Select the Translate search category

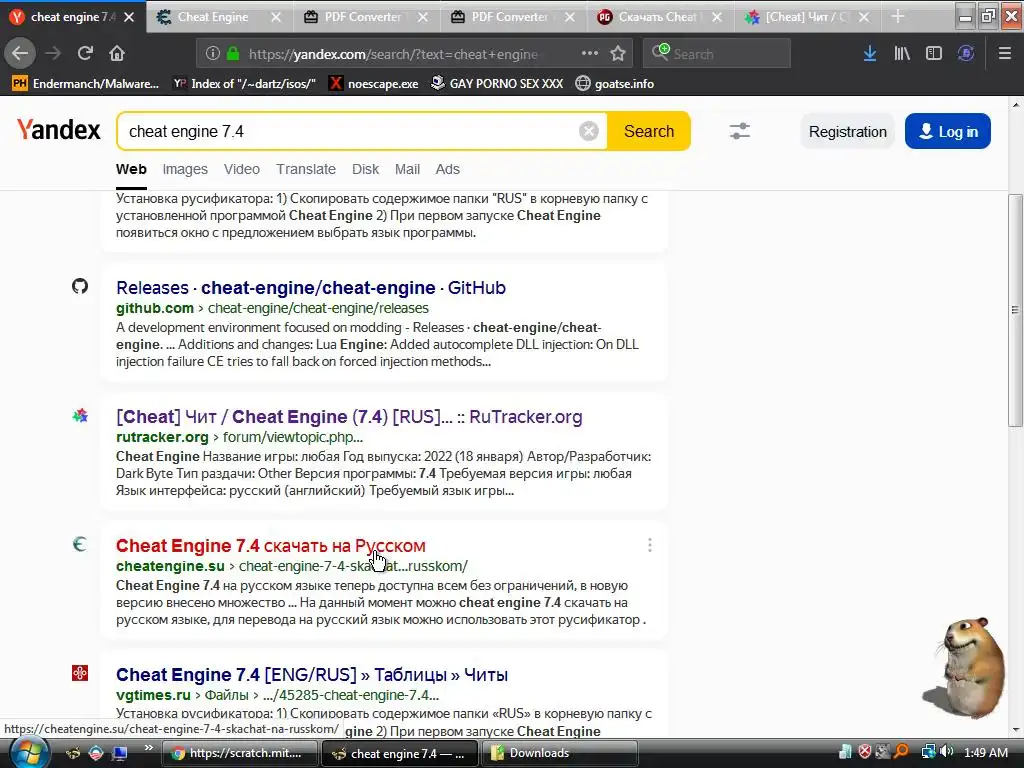tap(306, 169)
